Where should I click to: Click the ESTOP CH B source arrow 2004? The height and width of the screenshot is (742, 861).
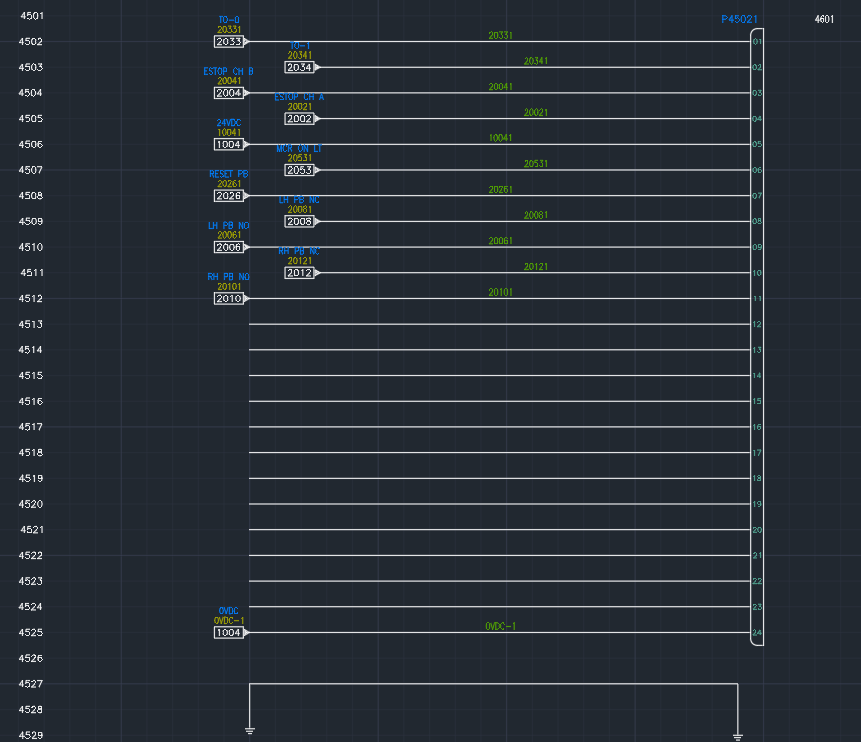pos(228,92)
